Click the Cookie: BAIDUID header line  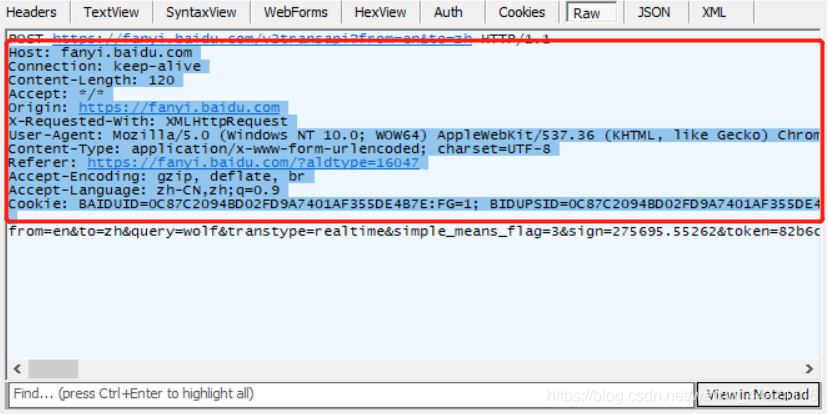[415, 204]
